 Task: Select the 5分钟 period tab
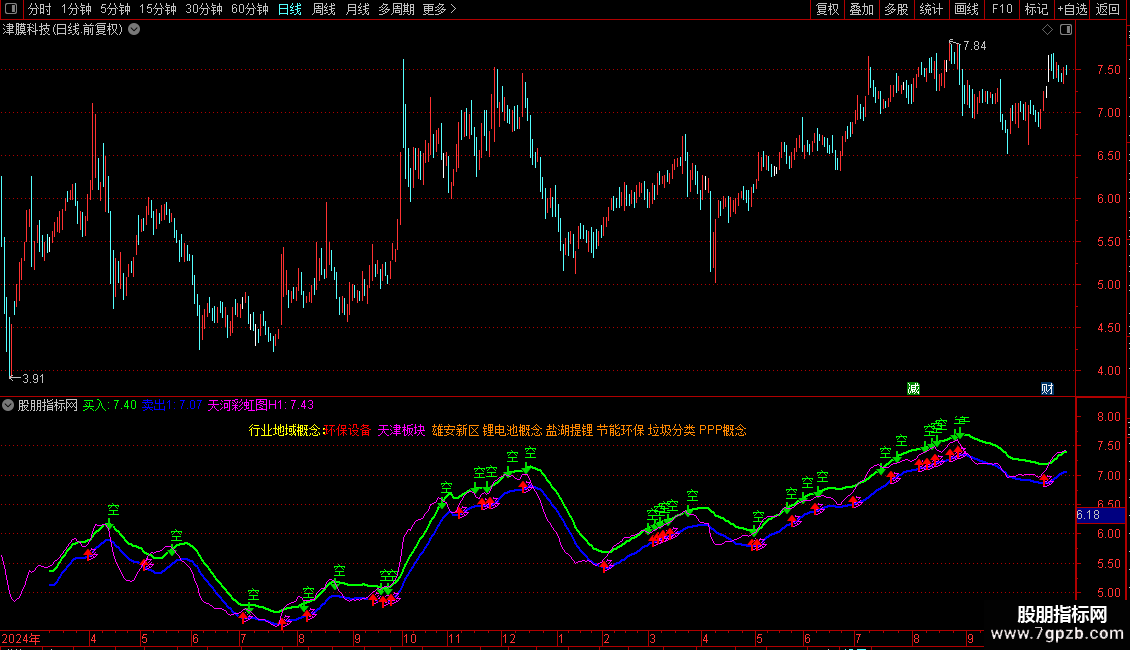pyautogui.click(x=115, y=9)
